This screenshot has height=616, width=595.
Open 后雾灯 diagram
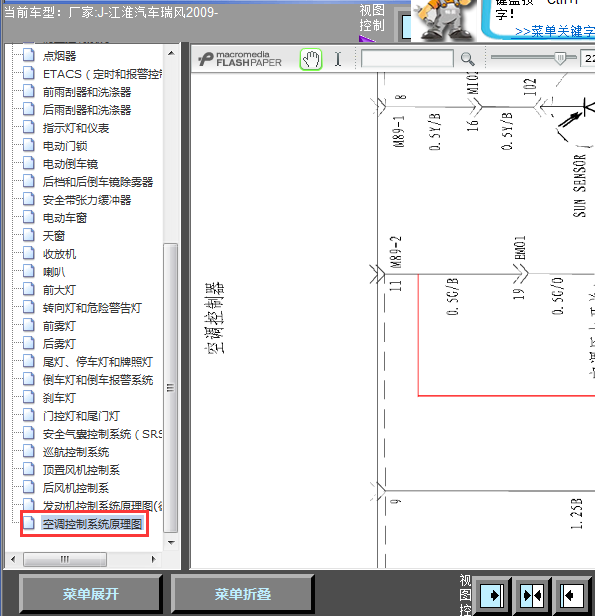[59, 344]
